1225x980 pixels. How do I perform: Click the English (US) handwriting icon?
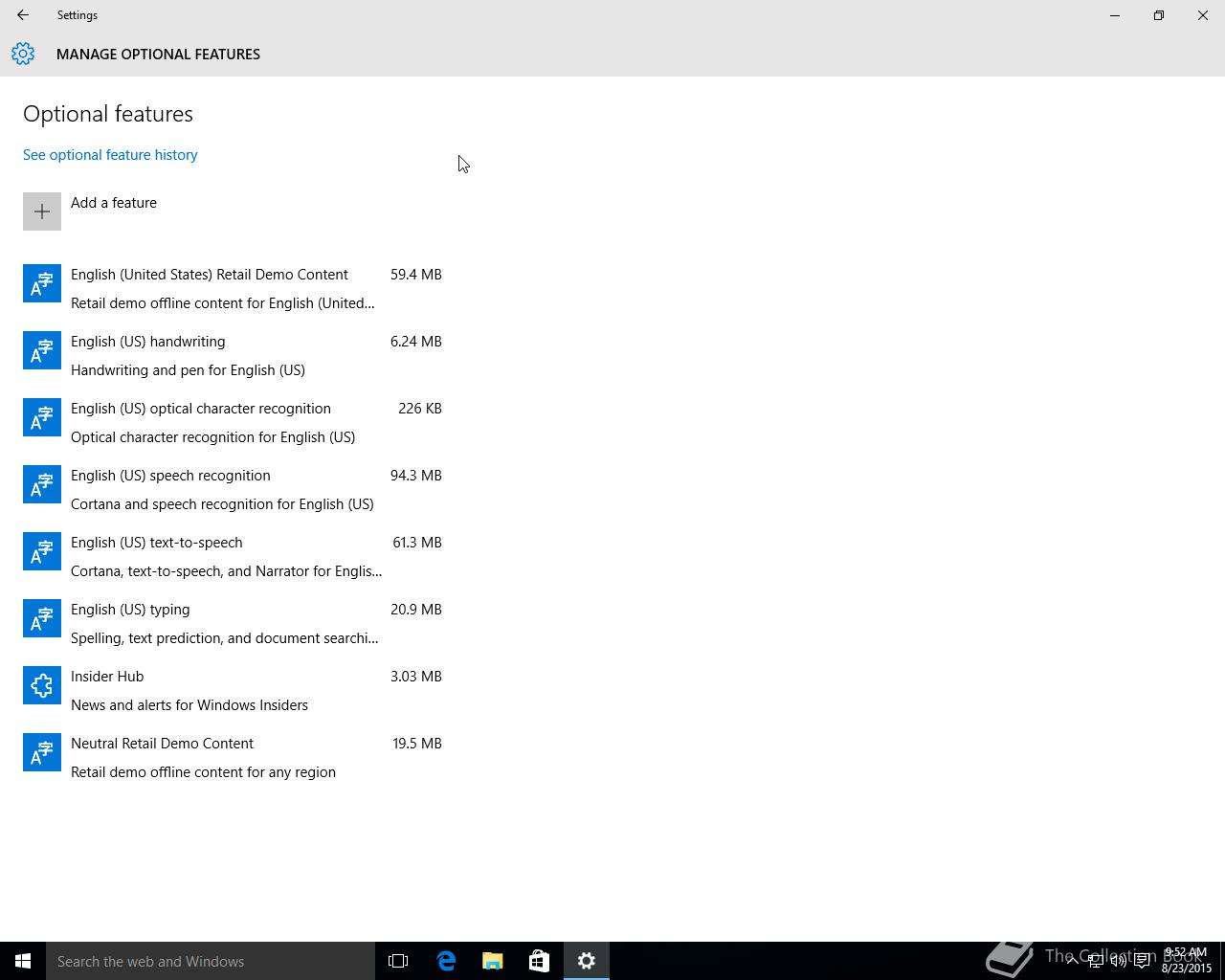[x=42, y=350]
